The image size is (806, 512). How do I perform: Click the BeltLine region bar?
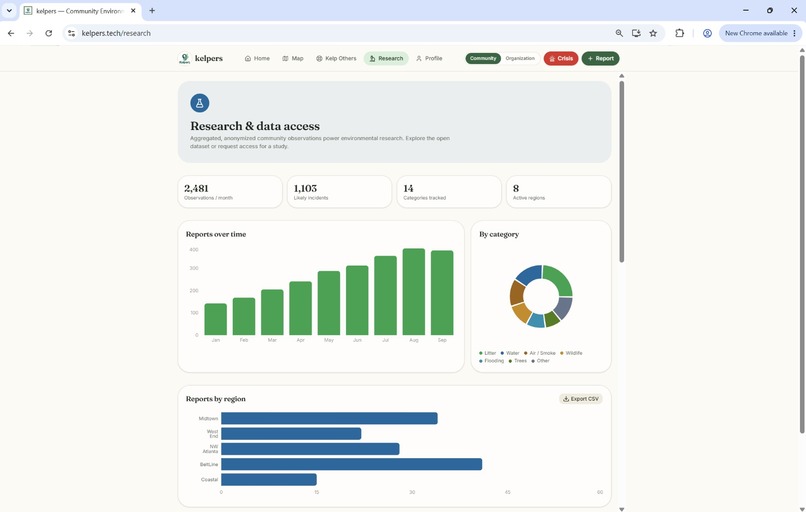(x=352, y=465)
